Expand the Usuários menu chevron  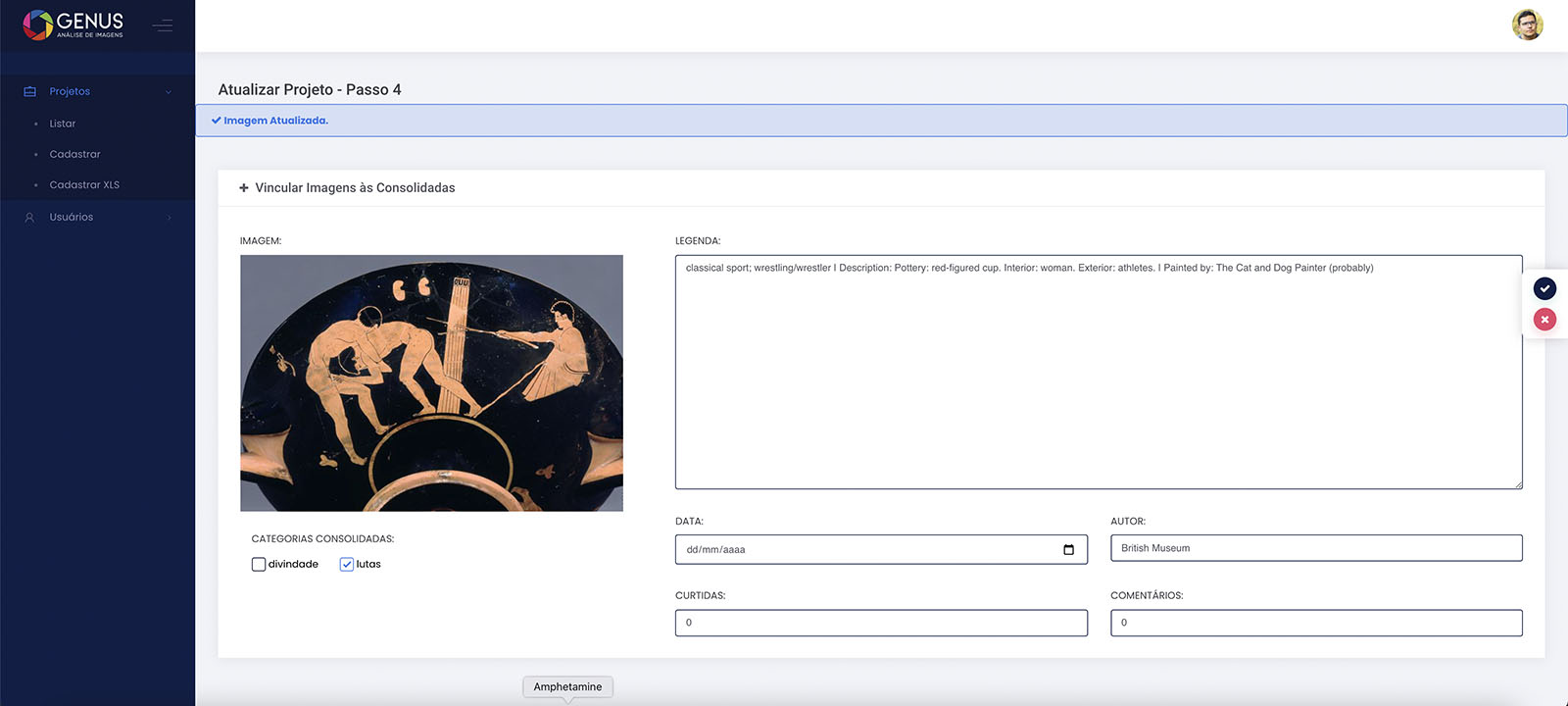click(169, 218)
